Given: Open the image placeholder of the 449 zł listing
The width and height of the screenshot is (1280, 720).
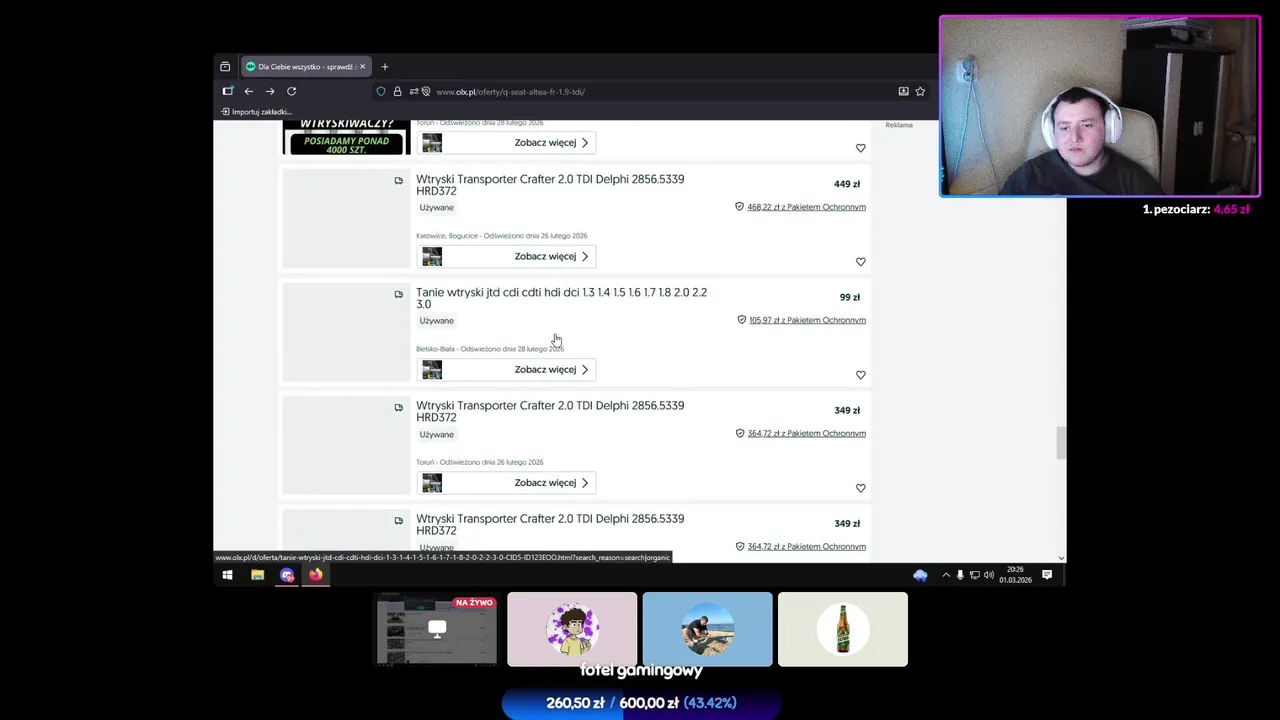Looking at the screenshot, I should 346,219.
